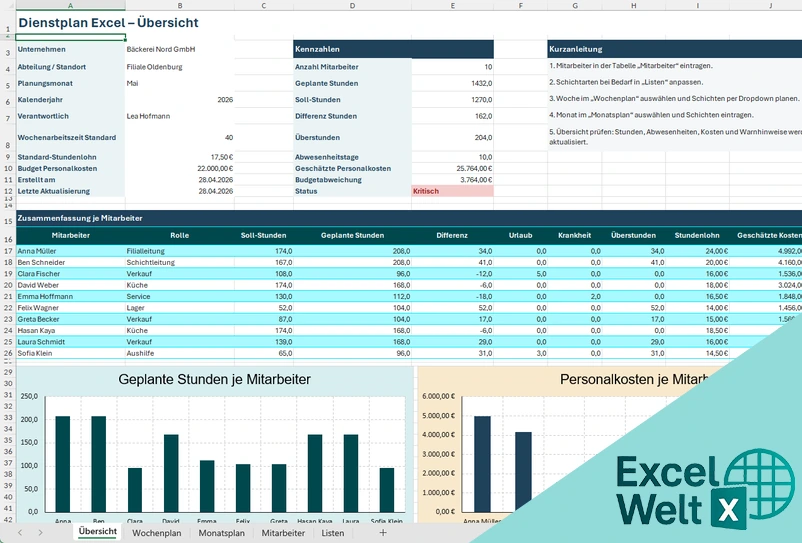
Task: Open the Monatsplan sheet tab
Action: [x=221, y=533]
